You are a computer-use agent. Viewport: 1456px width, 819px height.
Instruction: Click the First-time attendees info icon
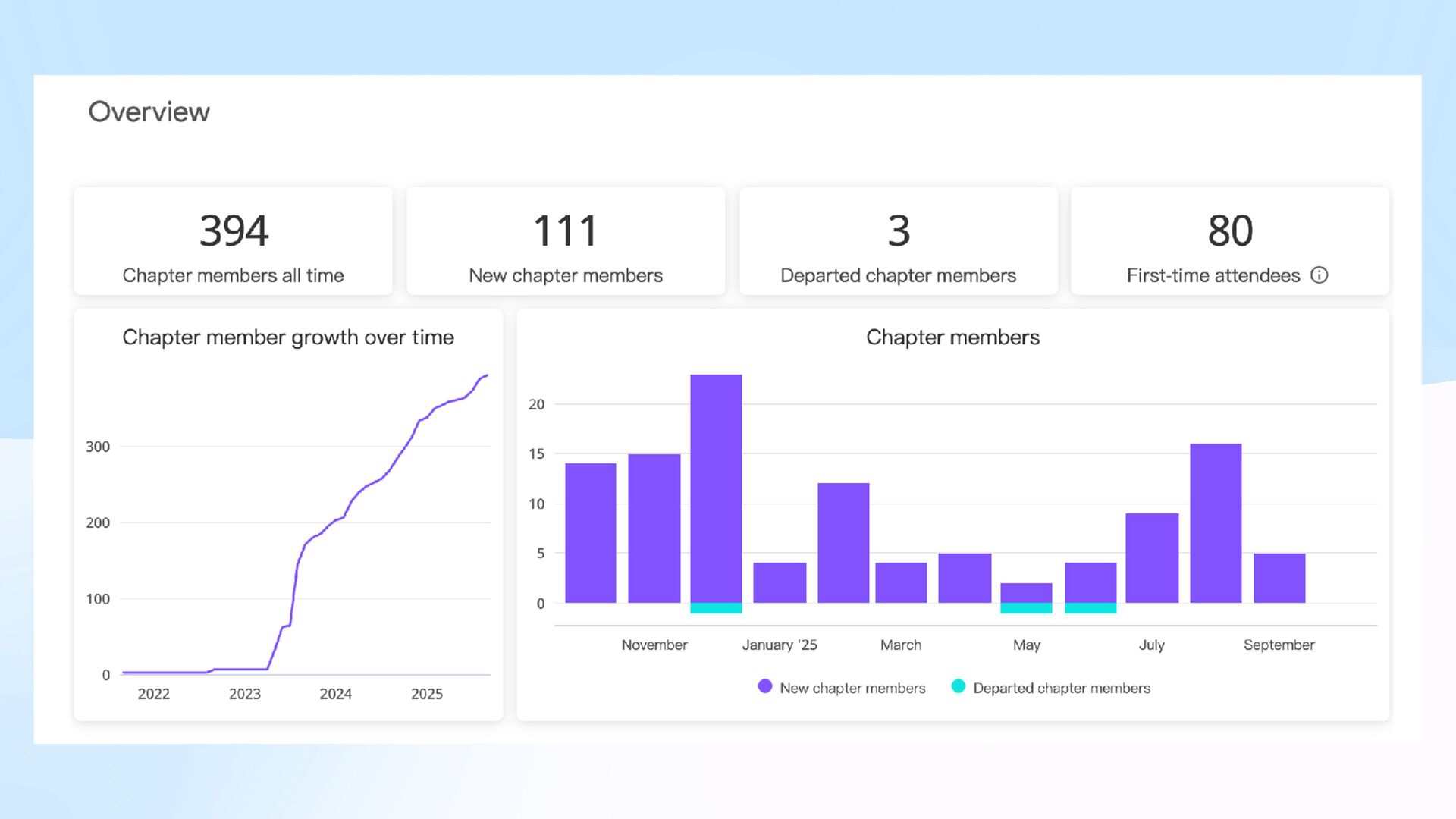pyautogui.click(x=1319, y=275)
